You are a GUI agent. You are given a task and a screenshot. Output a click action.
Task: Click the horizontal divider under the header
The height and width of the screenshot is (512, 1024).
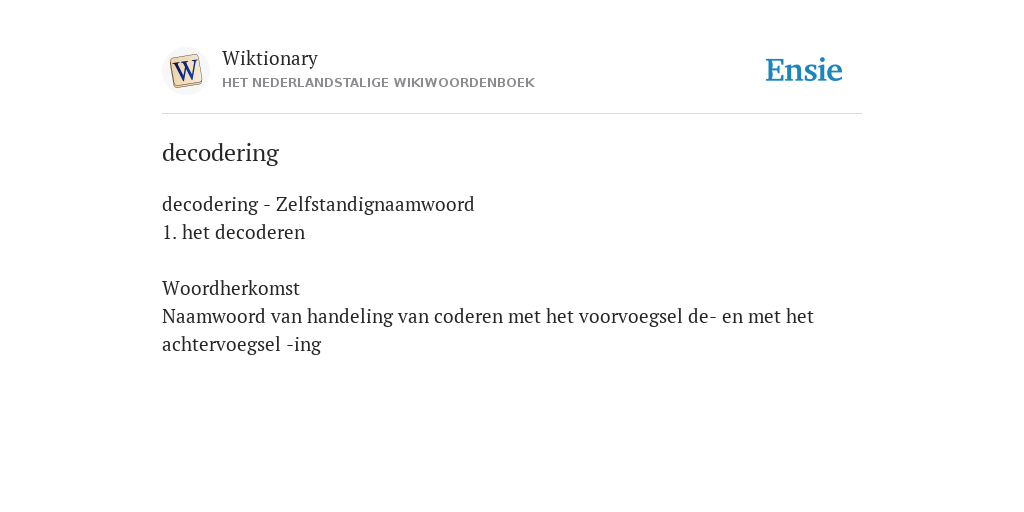(x=512, y=114)
